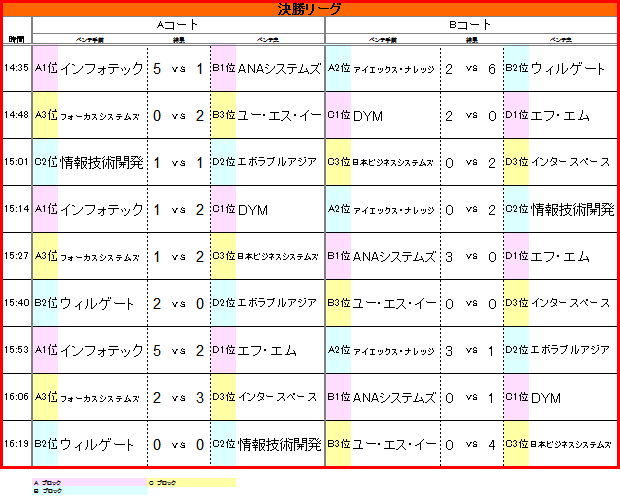Click フォーカスシステムズ in the 15:27 row
Screen dimensions: 620x500
[100, 257]
